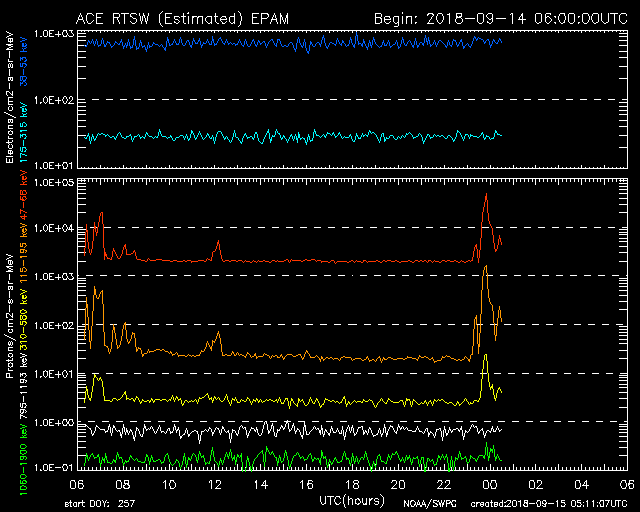Click the red proton trace peak near 00 UTC
Image resolution: width=640 pixels, height=512 pixels.
click(x=486, y=195)
